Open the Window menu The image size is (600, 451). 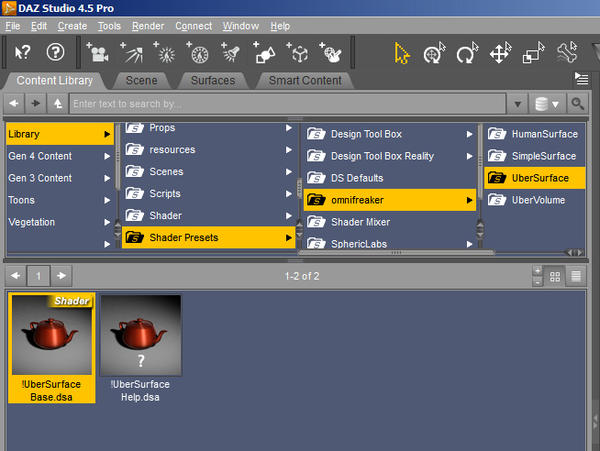tap(241, 26)
